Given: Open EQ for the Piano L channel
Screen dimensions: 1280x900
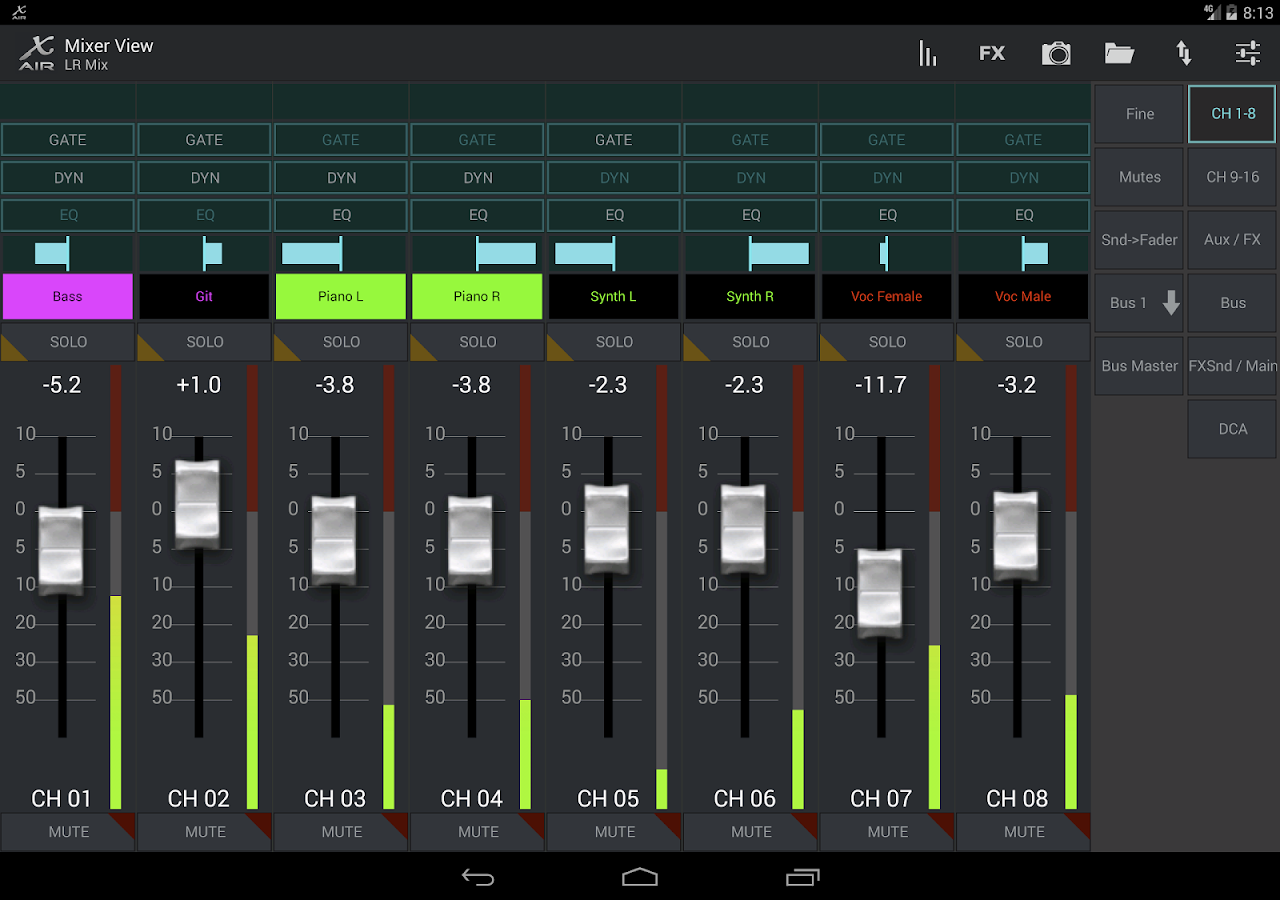Looking at the screenshot, I should (341, 215).
